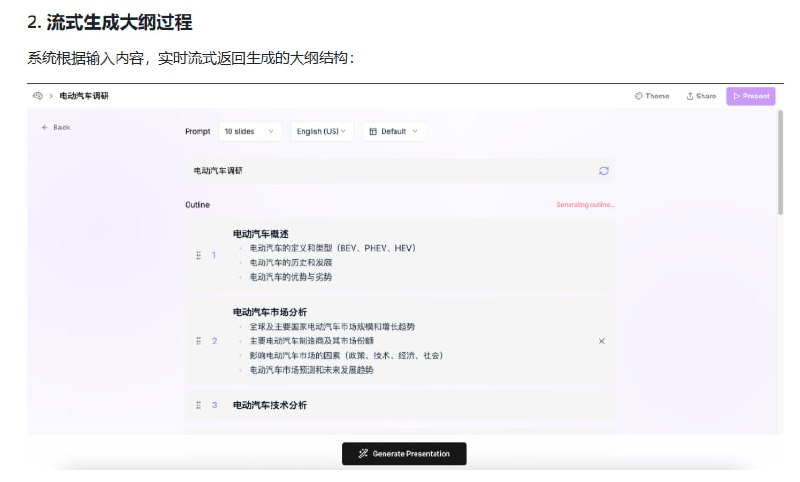Click the vertical scrollbar on the right
Viewport: 800px width, 482px height.
(780, 160)
